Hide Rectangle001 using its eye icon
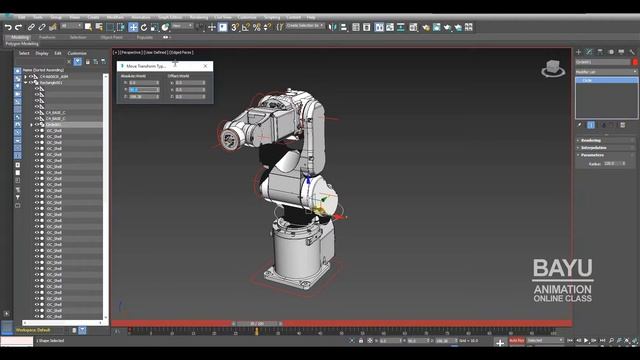Image resolution: width=640 pixels, height=360 pixels. 31,82
